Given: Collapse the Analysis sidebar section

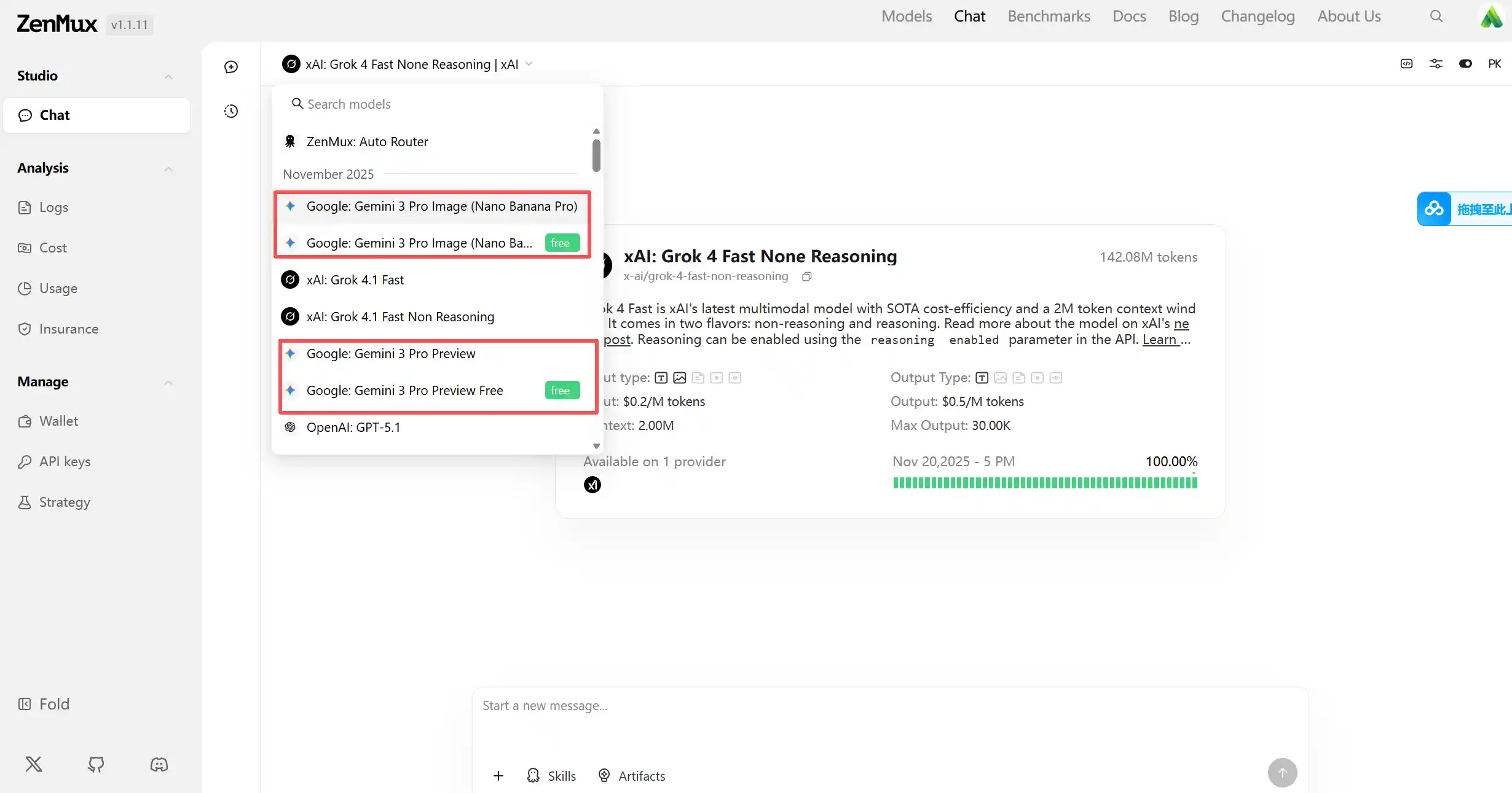Looking at the screenshot, I should 168,168.
